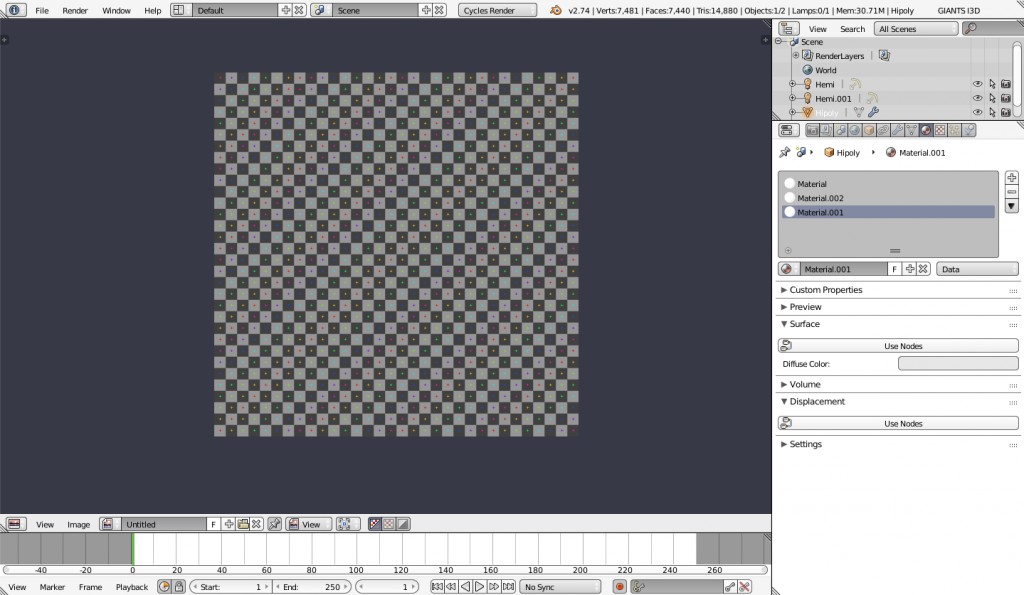Viewport: 1024px width, 595px height.
Task: Hide the Hemi lamp with its eye toggle
Action: point(977,84)
